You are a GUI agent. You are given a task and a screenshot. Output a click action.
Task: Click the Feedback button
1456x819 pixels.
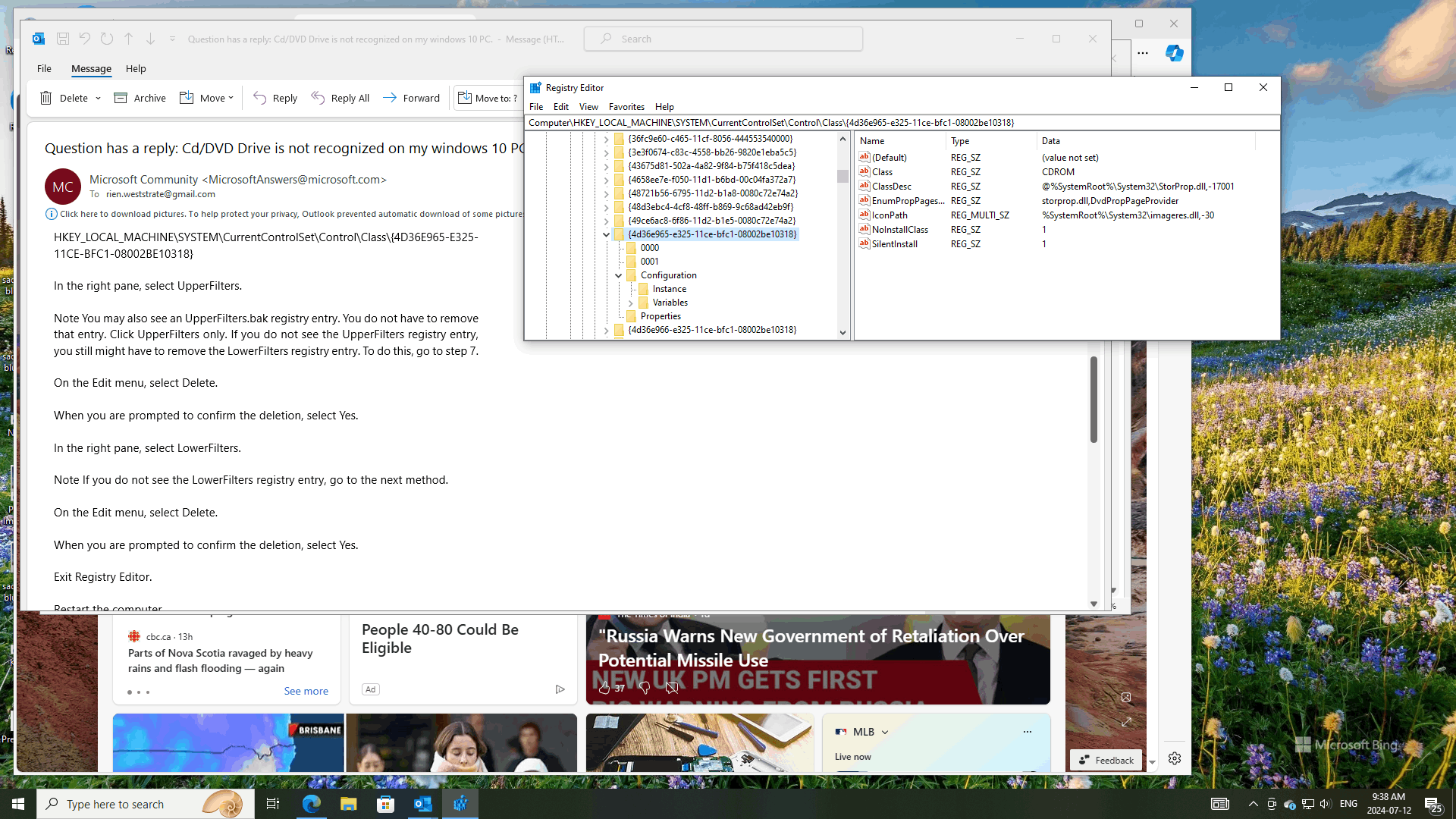[1106, 760]
